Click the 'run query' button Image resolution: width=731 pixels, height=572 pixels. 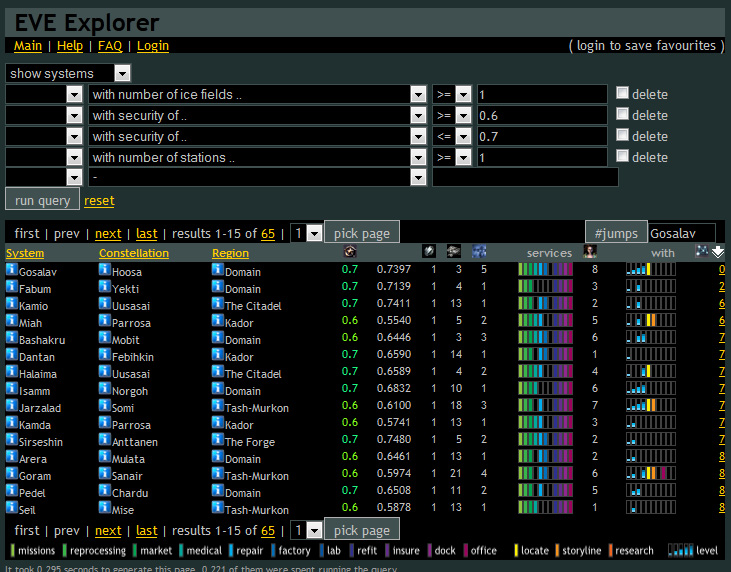tap(42, 200)
